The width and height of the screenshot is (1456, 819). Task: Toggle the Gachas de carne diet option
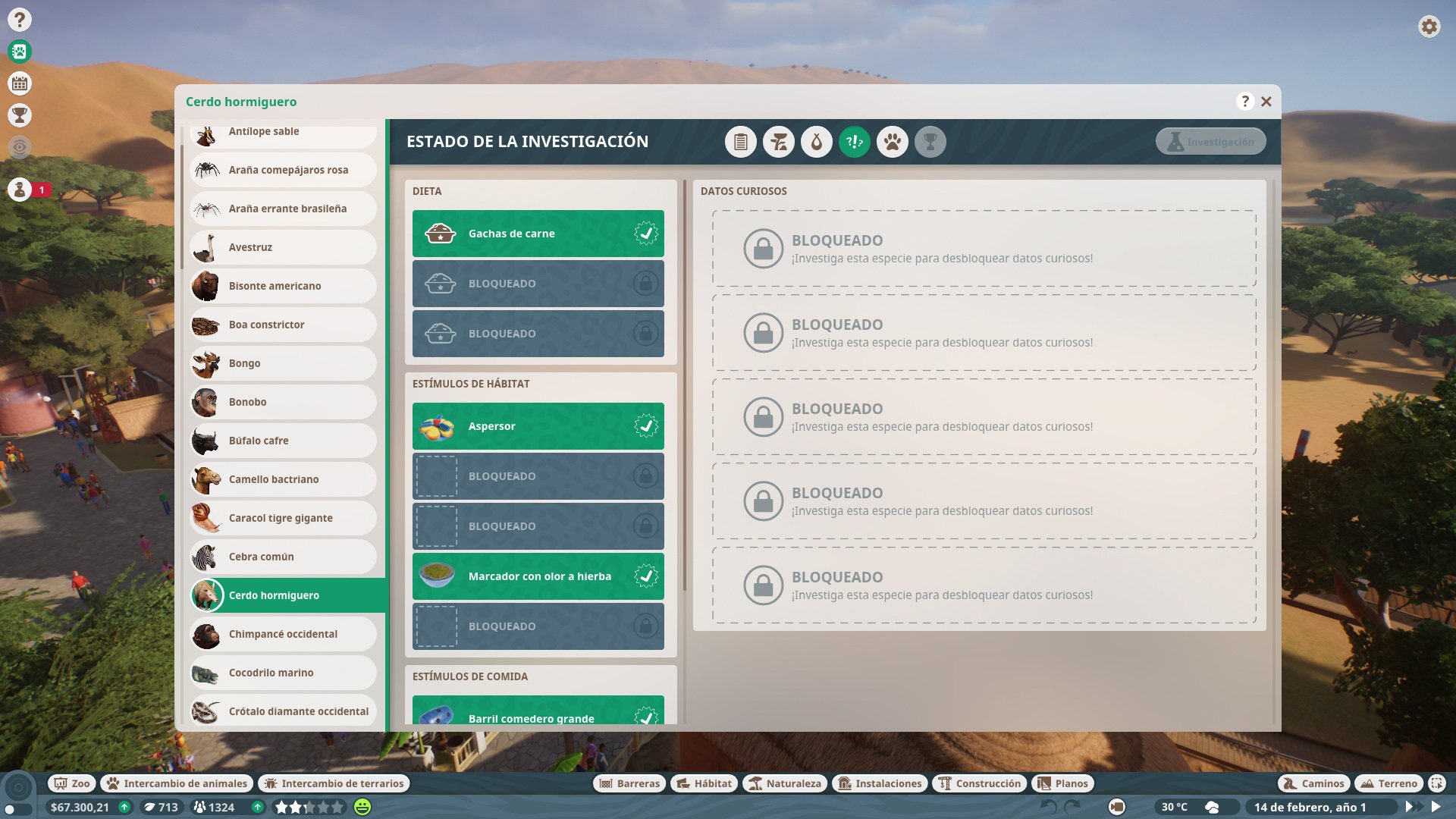[x=538, y=234]
